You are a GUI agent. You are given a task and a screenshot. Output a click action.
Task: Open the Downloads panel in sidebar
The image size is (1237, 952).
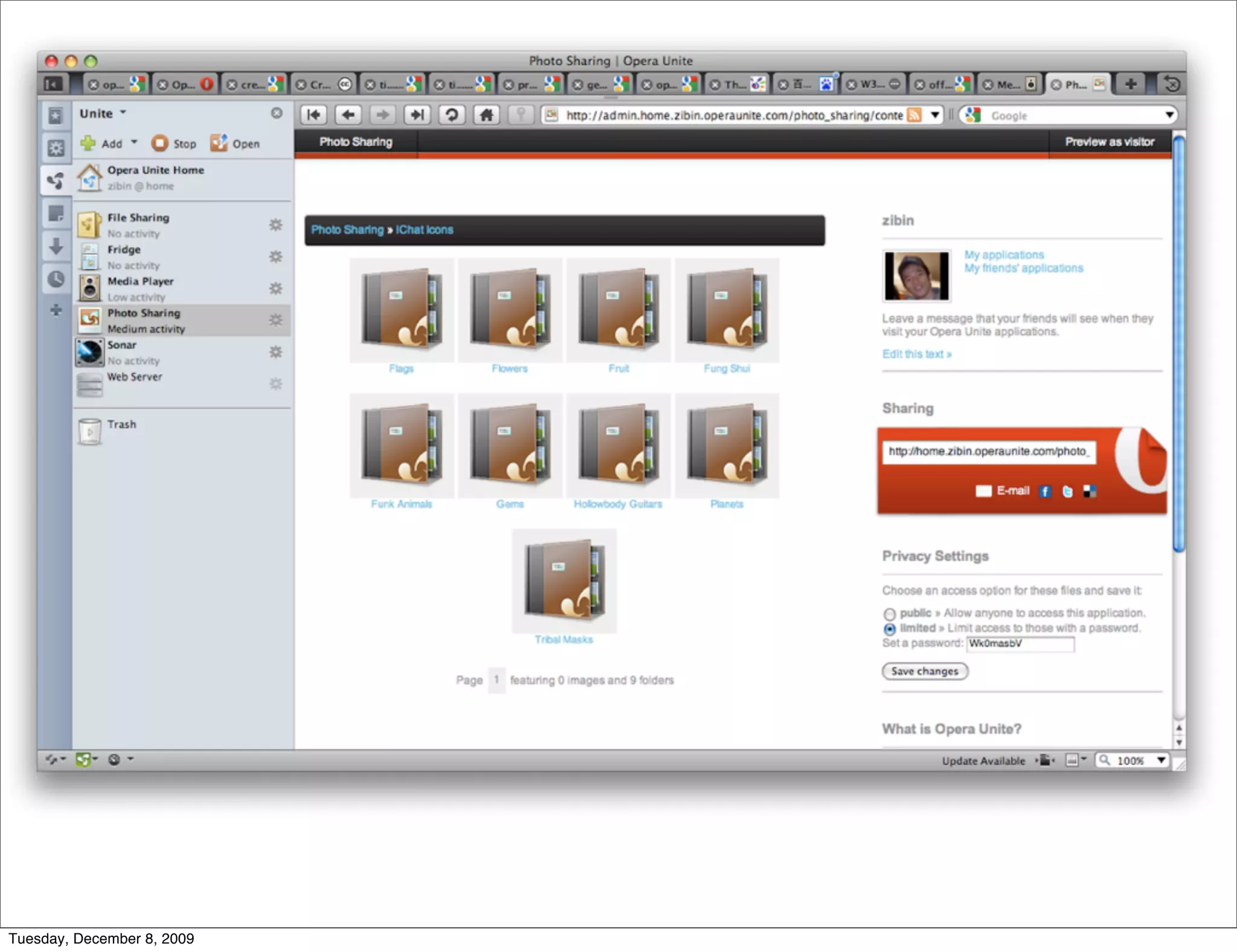(x=56, y=246)
